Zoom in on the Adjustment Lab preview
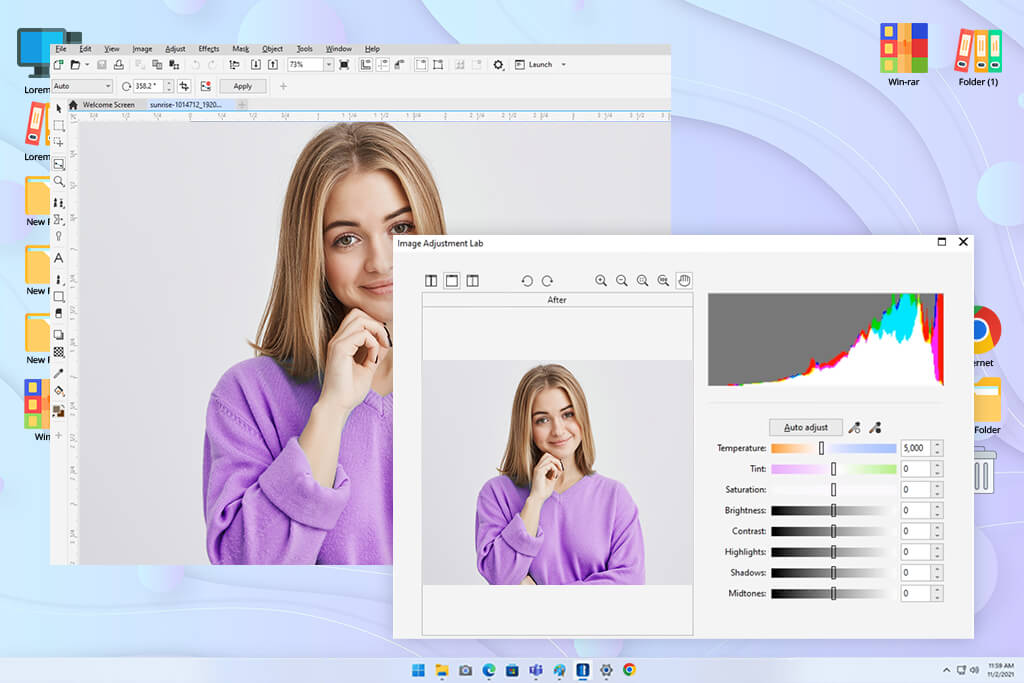Screen dimensions: 1024x683 [601, 281]
